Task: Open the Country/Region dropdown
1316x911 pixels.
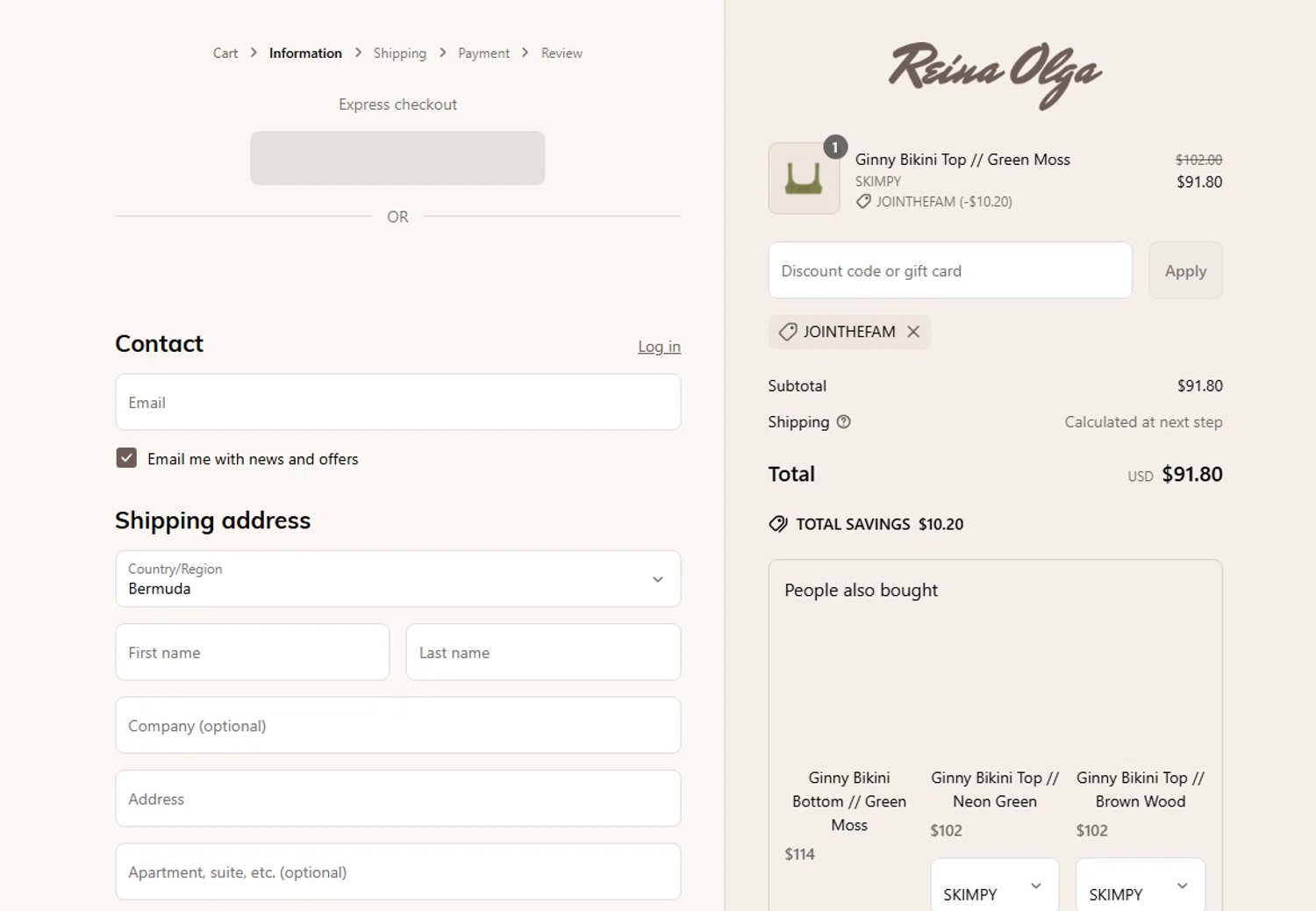Action: [398, 579]
